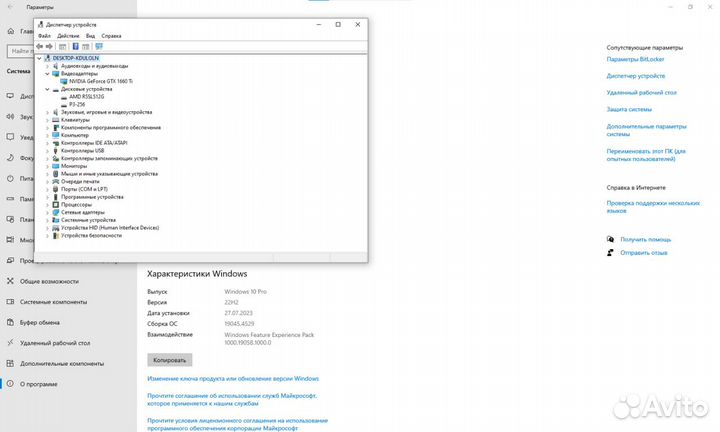Click the Удаленный рабочий стол sidebar icon

(x=11, y=342)
